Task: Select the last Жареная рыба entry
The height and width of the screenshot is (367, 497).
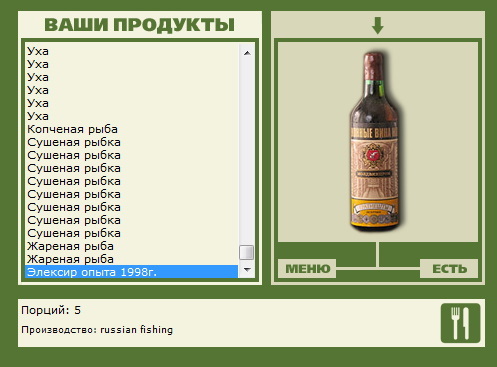Action: (131, 259)
